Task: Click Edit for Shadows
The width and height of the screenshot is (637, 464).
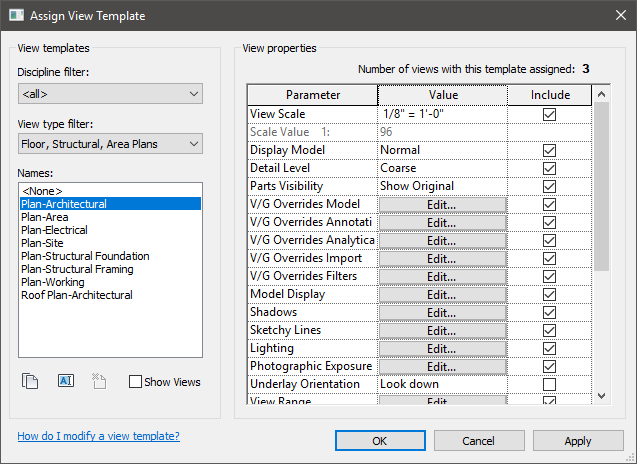Action: coord(442,313)
